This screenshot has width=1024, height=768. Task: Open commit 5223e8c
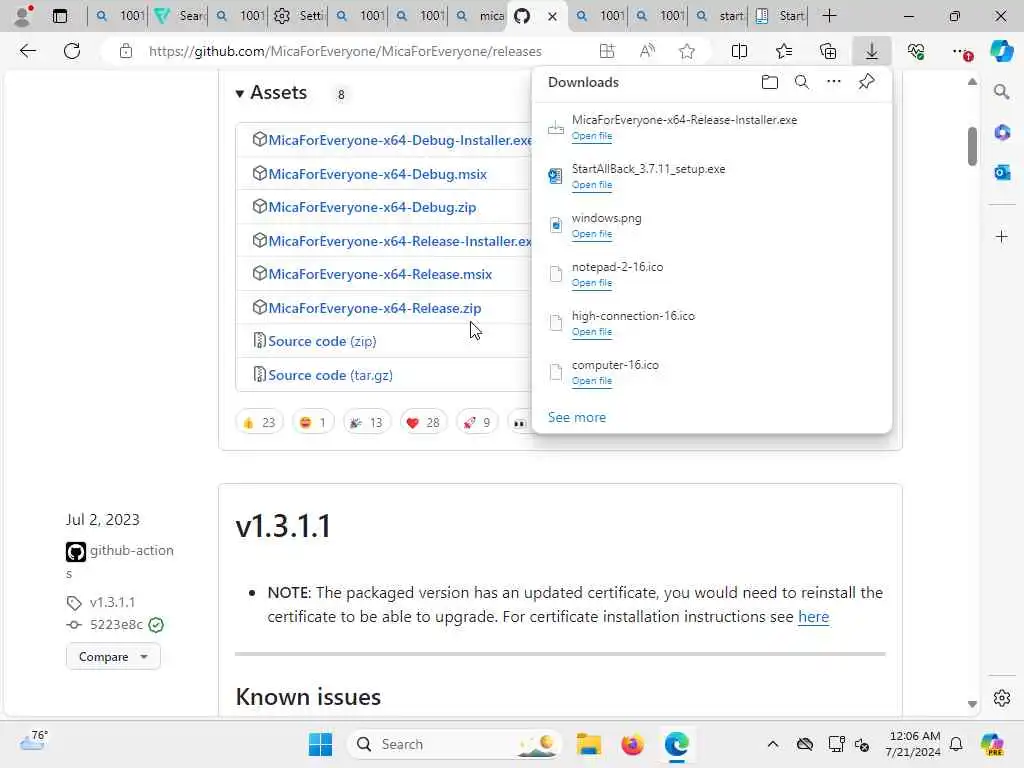(116, 624)
